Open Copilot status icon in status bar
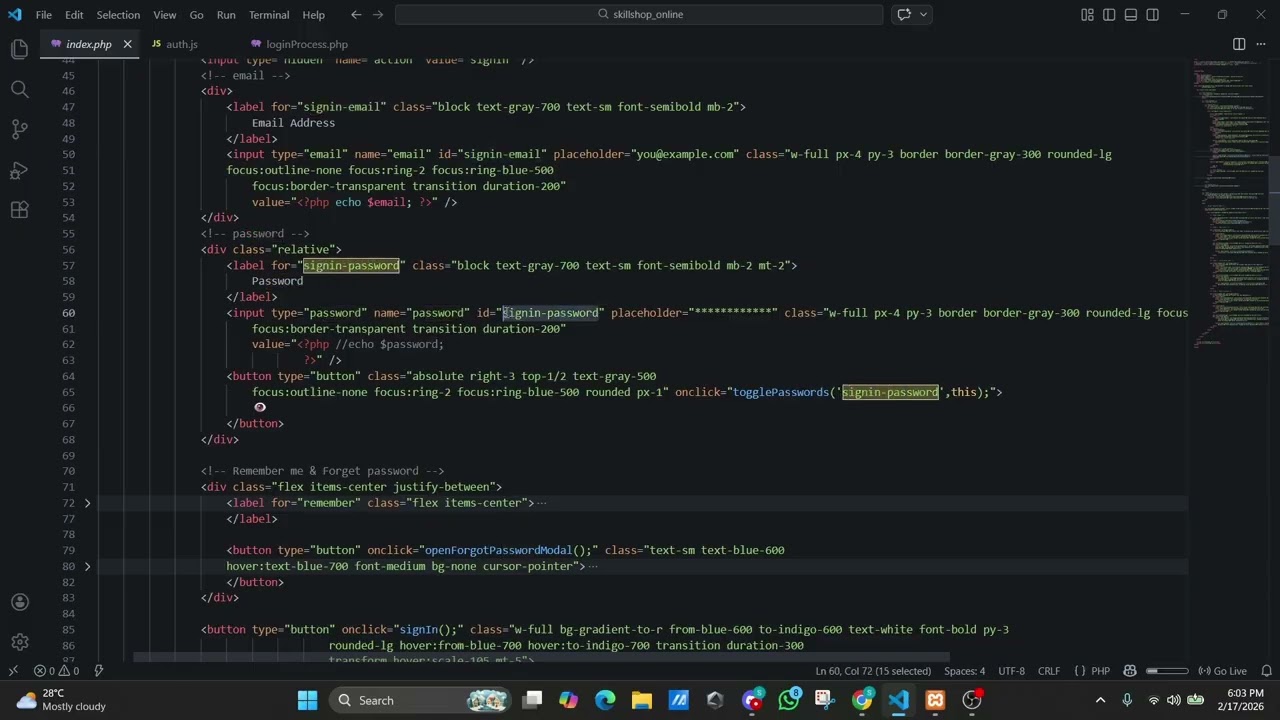The image size is (1280, 720). [x=1130, y=671]
